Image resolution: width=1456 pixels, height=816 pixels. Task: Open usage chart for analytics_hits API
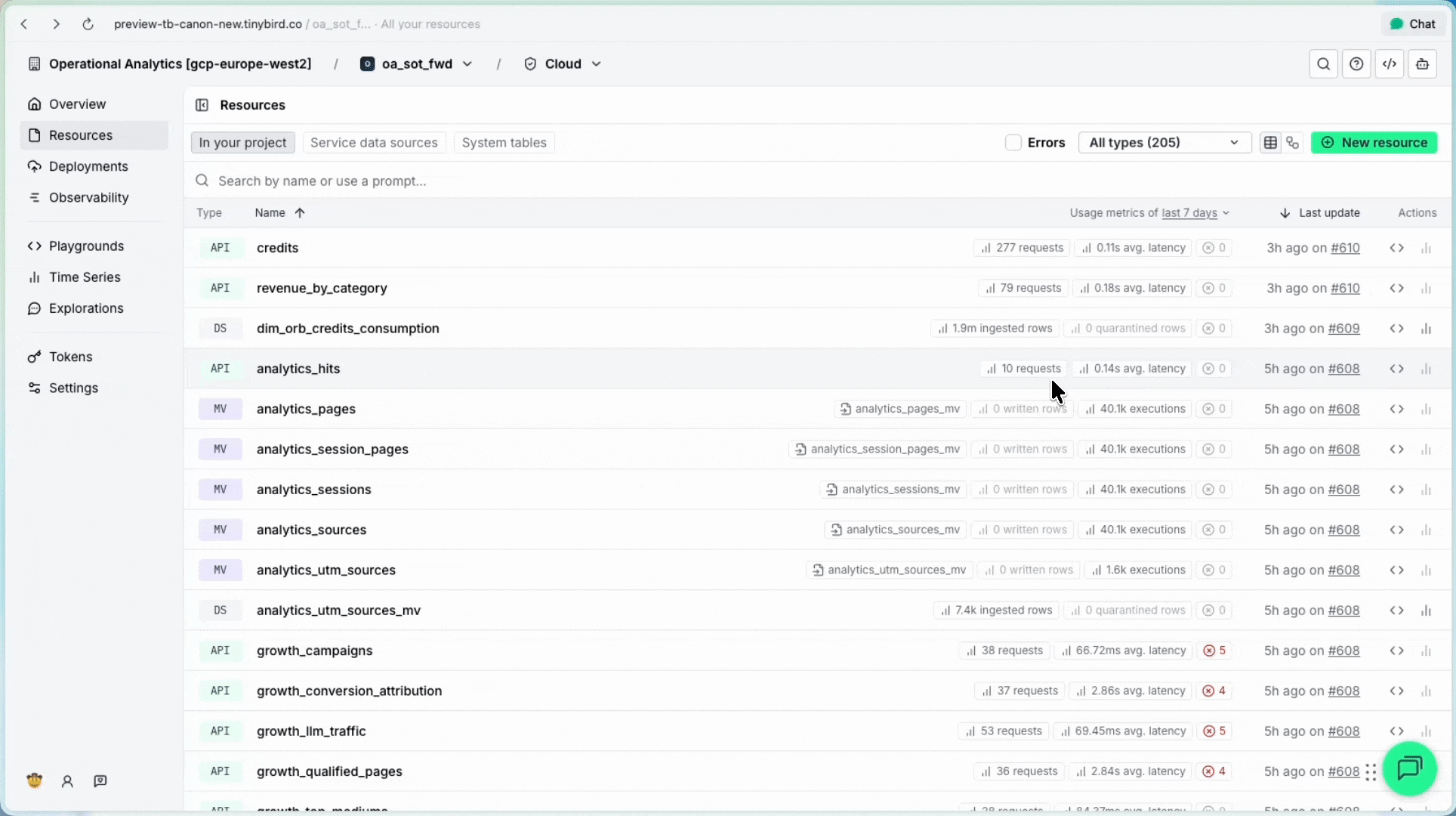click(x=1427, y=369)
